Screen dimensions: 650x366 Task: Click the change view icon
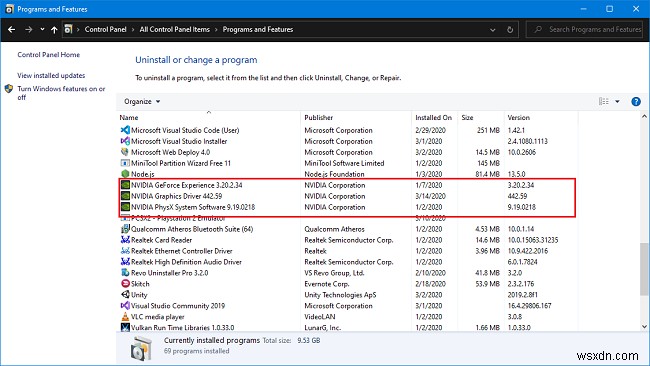pyautogui.click(x=604, y=102)
